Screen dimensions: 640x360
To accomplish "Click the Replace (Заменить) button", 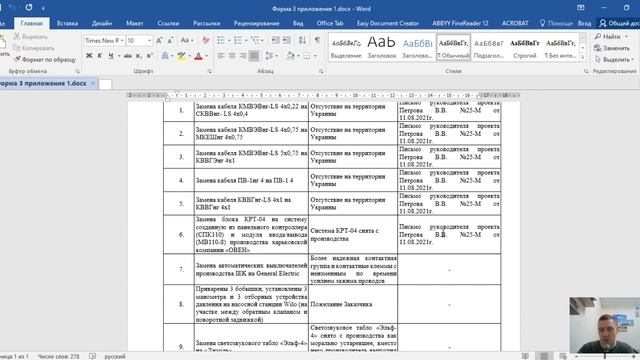I will [x=611, y=48].
